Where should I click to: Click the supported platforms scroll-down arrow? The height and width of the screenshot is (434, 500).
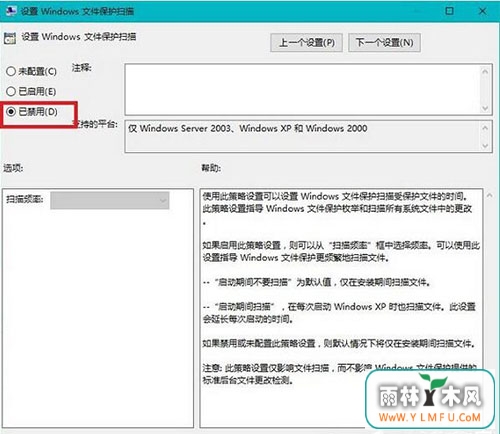tap(485, 146)
